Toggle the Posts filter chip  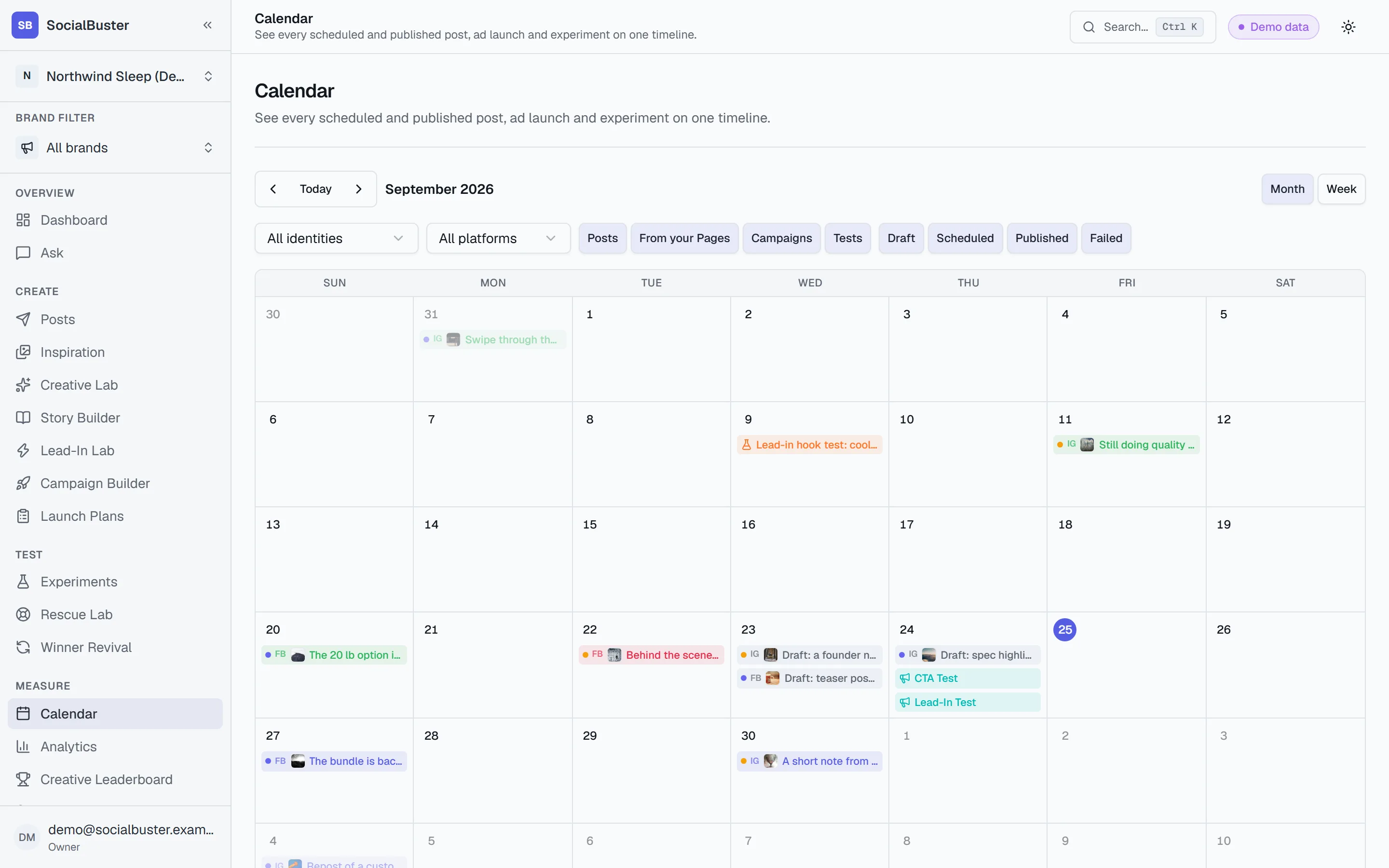click(x=602, y=238)
